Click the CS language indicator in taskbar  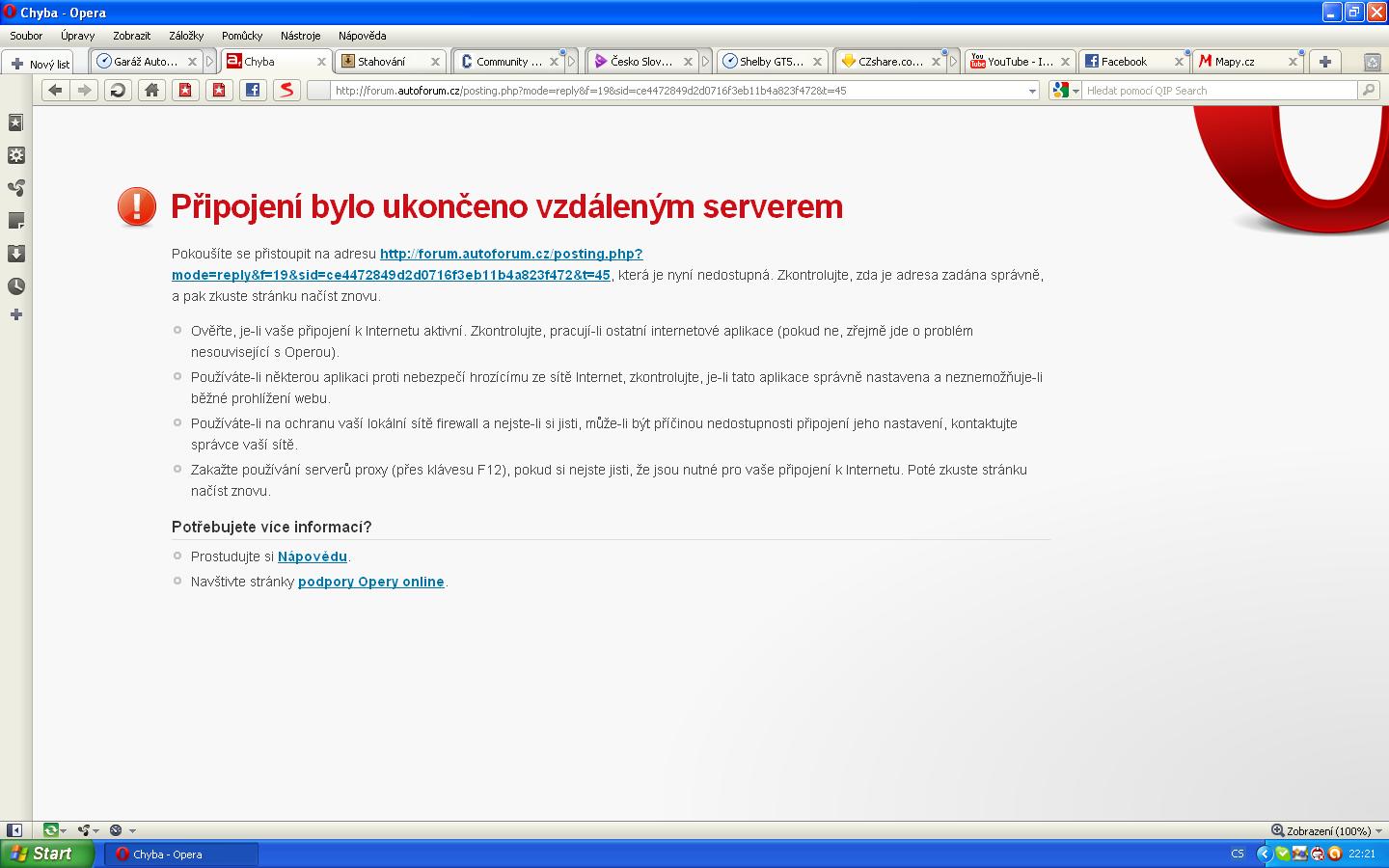click(1238, 854)
